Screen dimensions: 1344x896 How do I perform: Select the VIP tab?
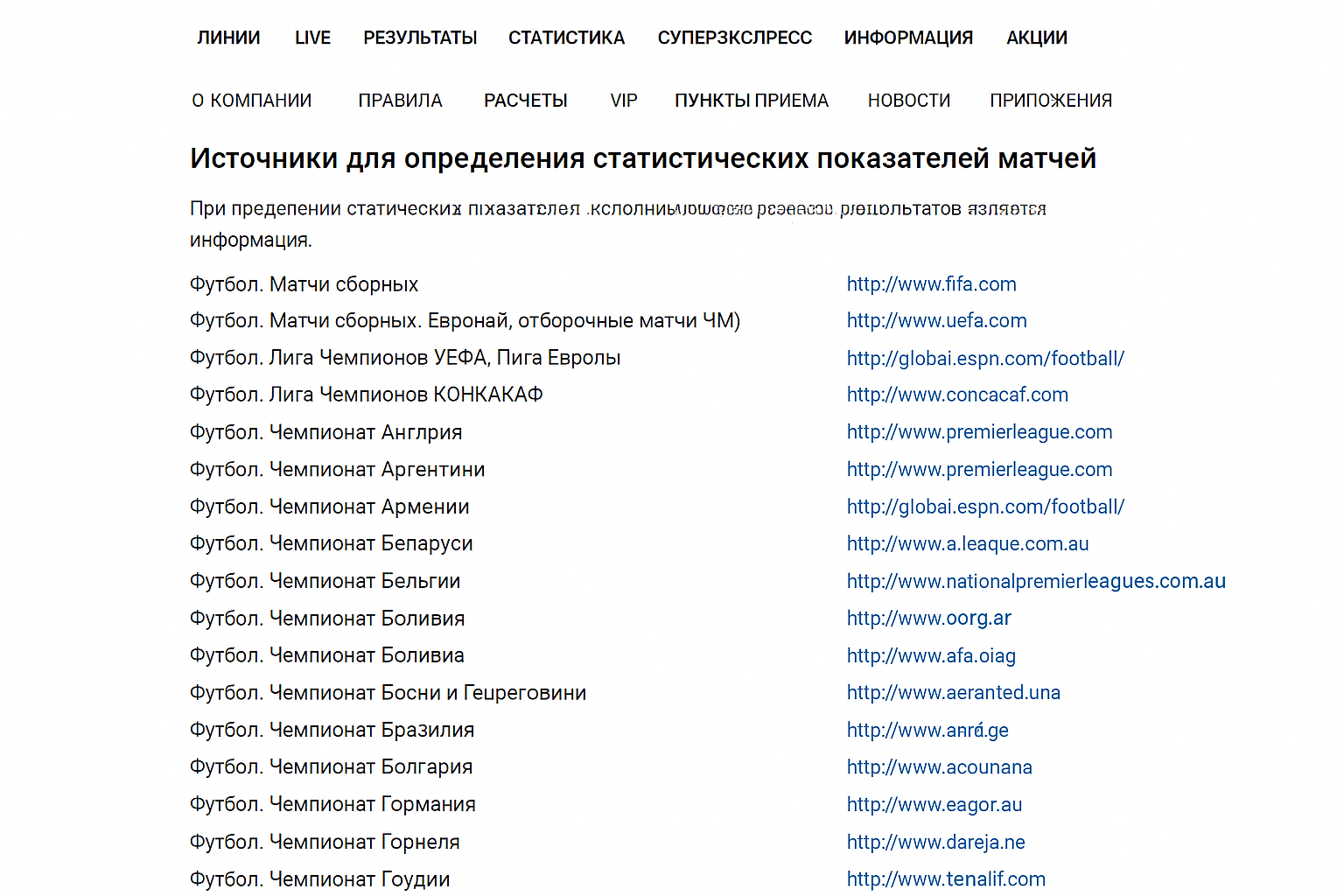click(624, 101)
